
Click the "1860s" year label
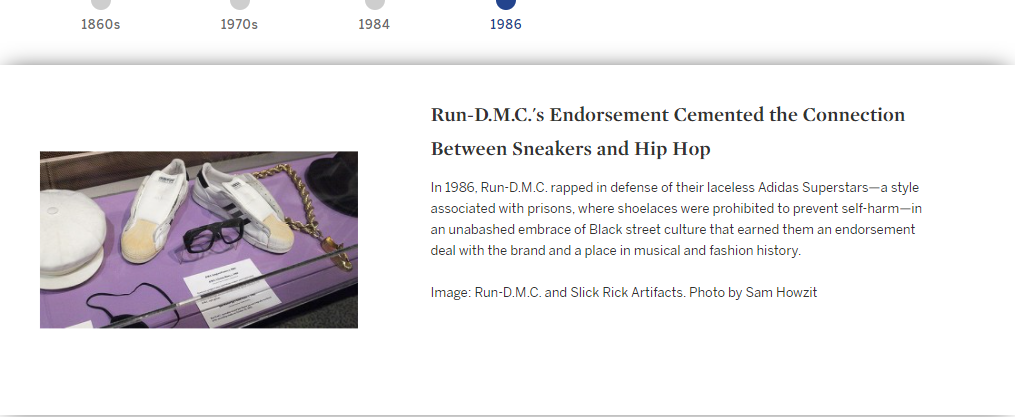(100, 25)
